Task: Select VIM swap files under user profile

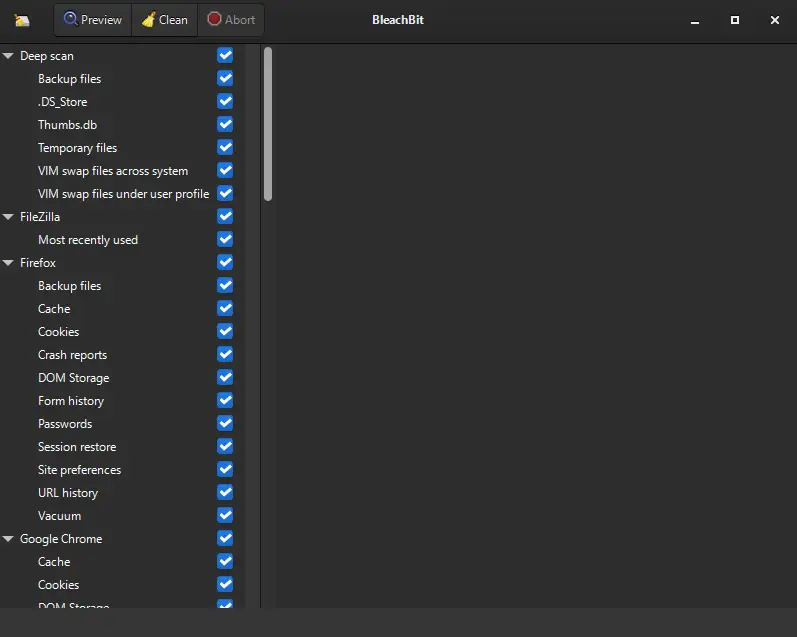Action: [124, 194]
